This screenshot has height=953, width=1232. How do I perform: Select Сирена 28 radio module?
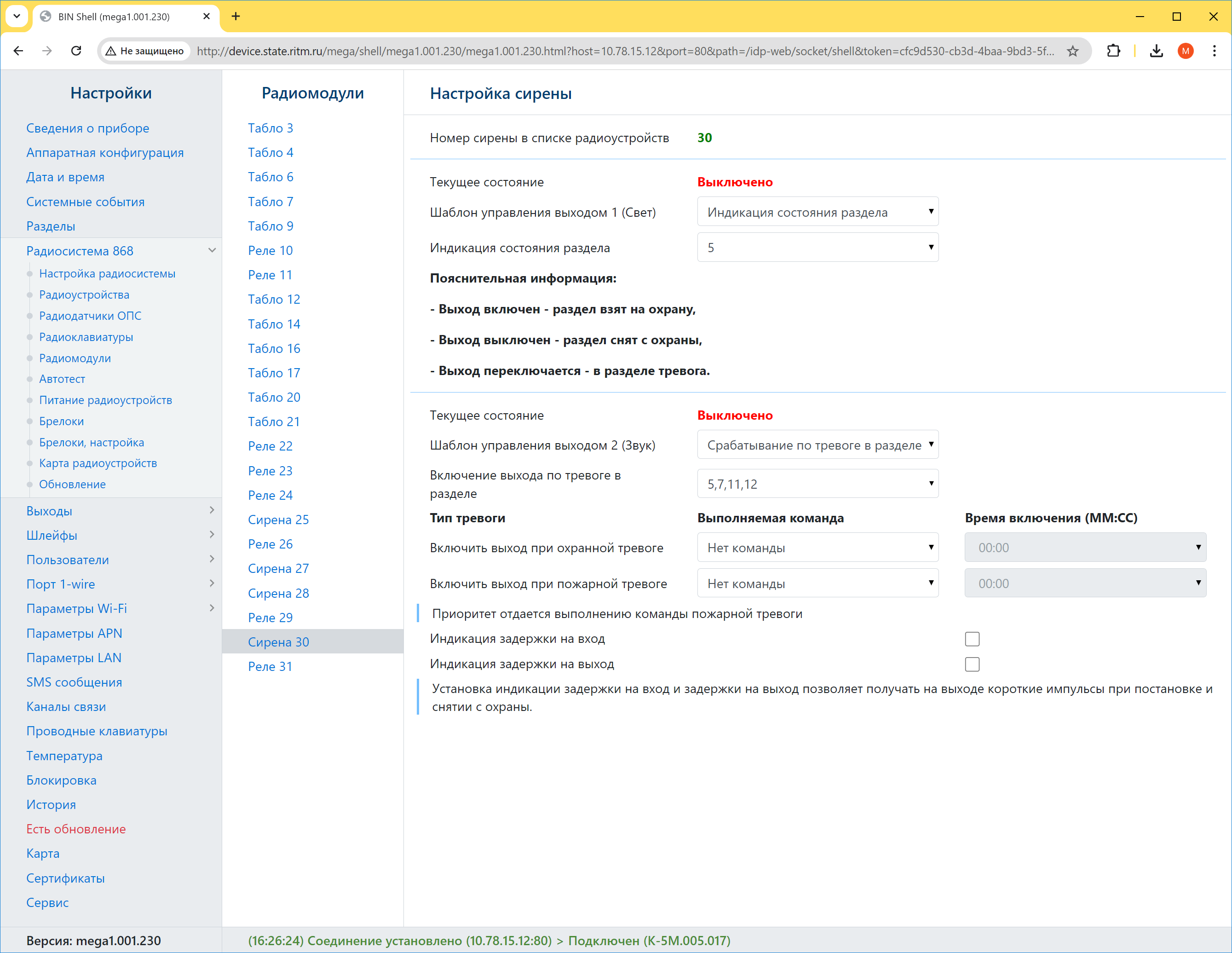coord(279,593)
